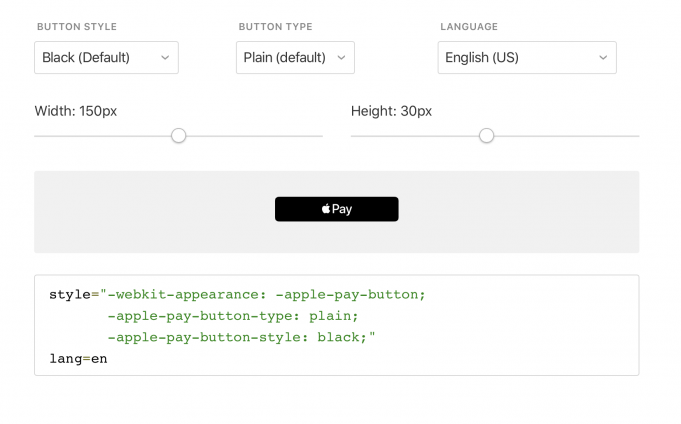Open the Button Type dropdown

(x=295, y=58)
